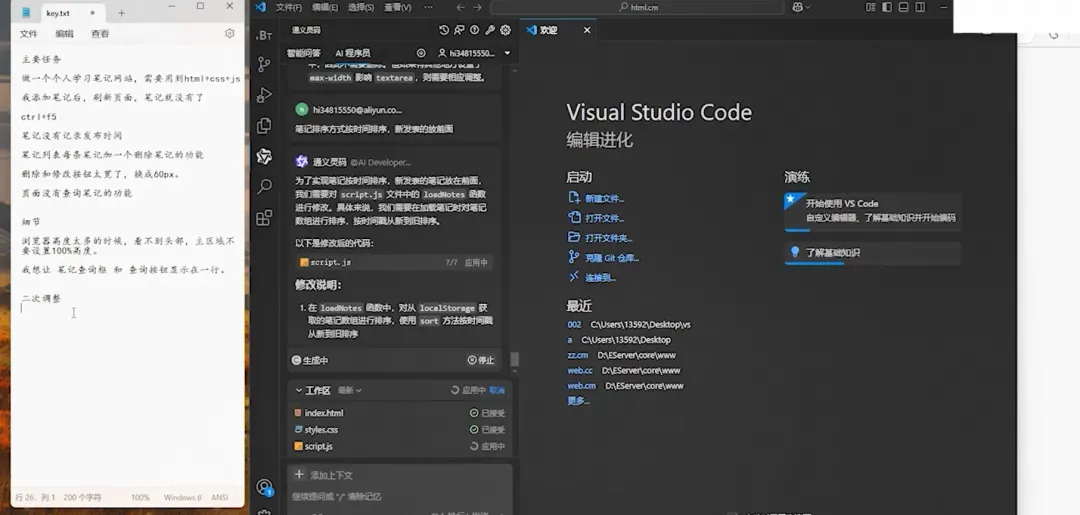
Task: Open recent folder zz.cm
Action: pyautogui.click(x=578, y=355)
